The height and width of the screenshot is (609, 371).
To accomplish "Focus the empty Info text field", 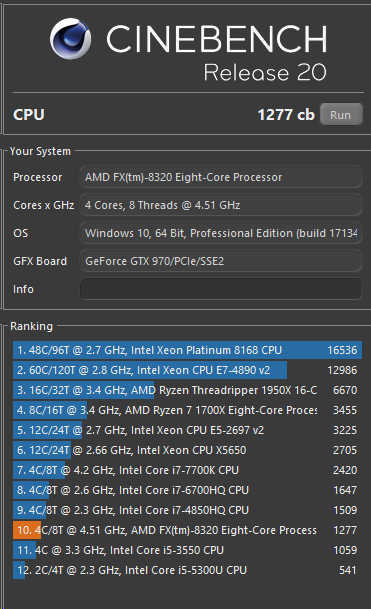I will tap(221, 289).
